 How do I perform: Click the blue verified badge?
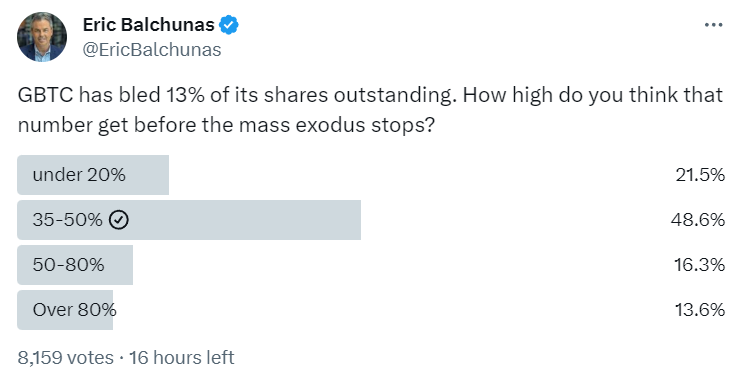(229, 25)
